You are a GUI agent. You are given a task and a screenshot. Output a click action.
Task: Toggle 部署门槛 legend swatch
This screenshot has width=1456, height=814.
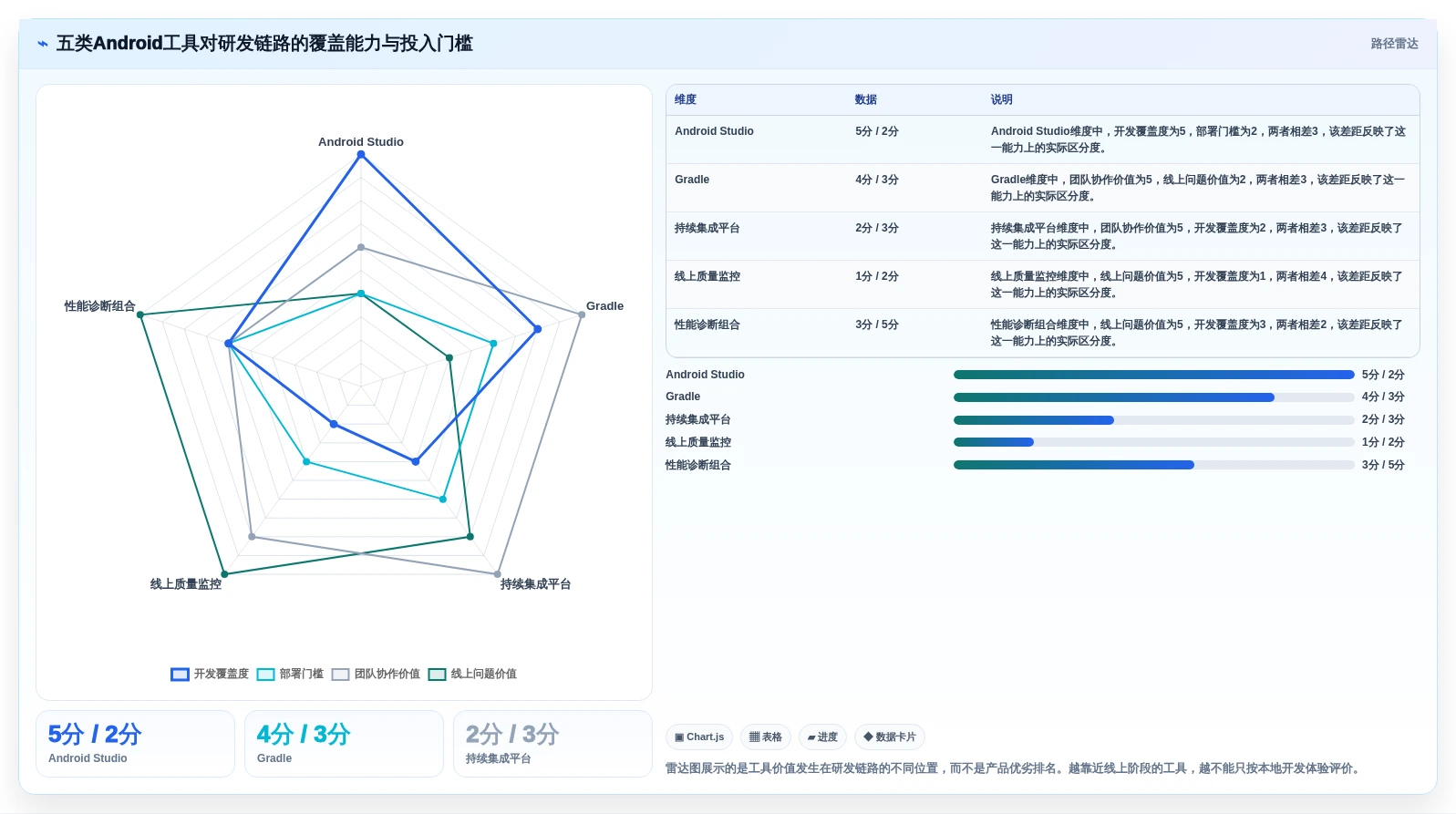click(265, 675)
